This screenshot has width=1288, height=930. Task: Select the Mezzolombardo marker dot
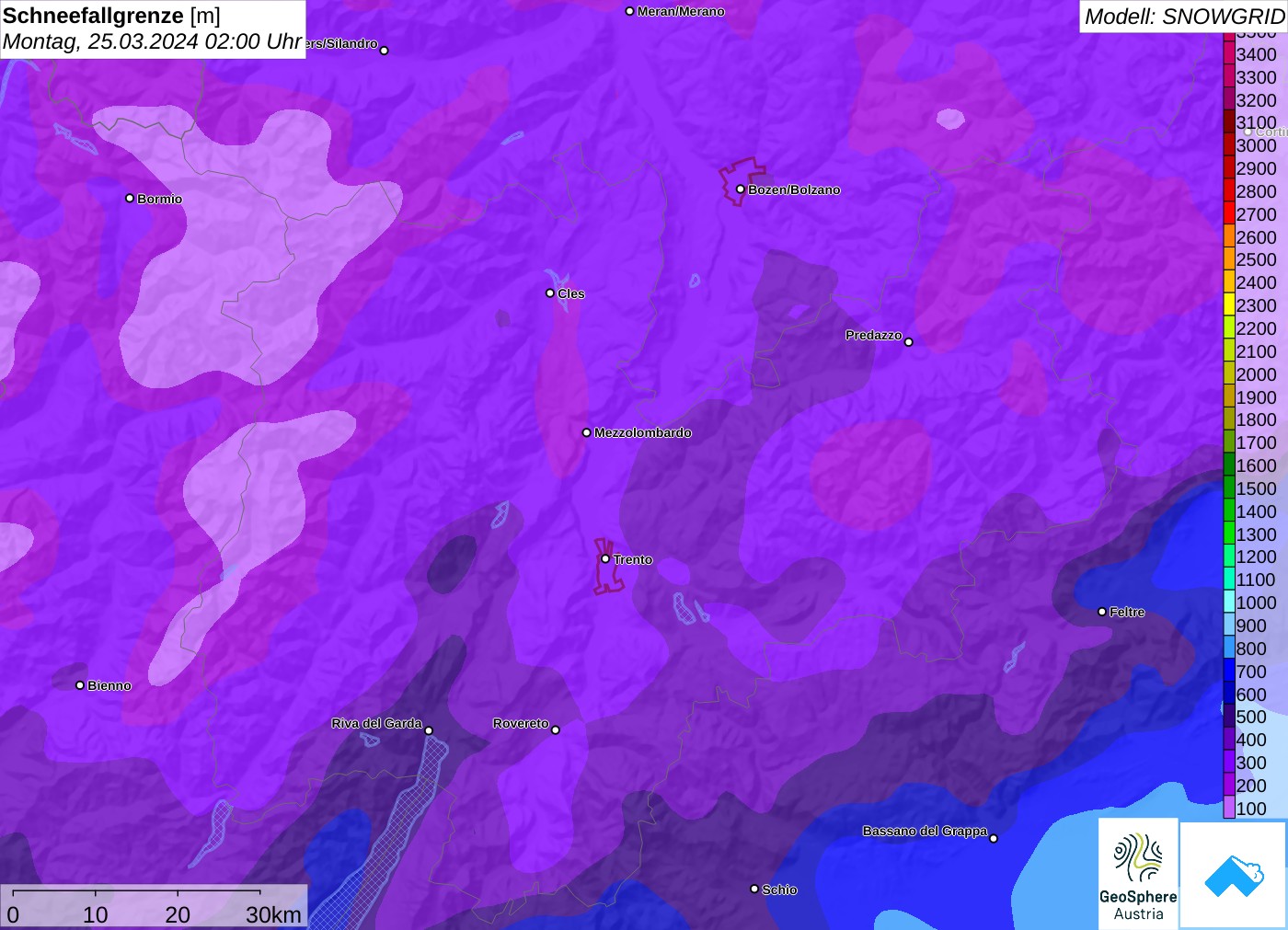click(x=587, y=432)
